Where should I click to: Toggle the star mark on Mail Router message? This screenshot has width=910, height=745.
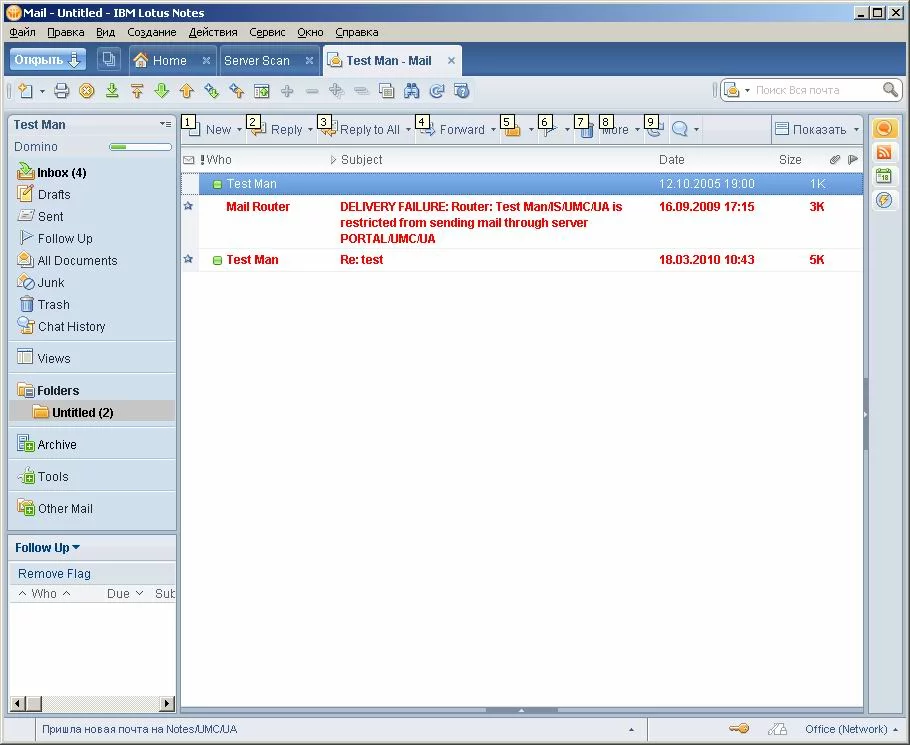188,206
